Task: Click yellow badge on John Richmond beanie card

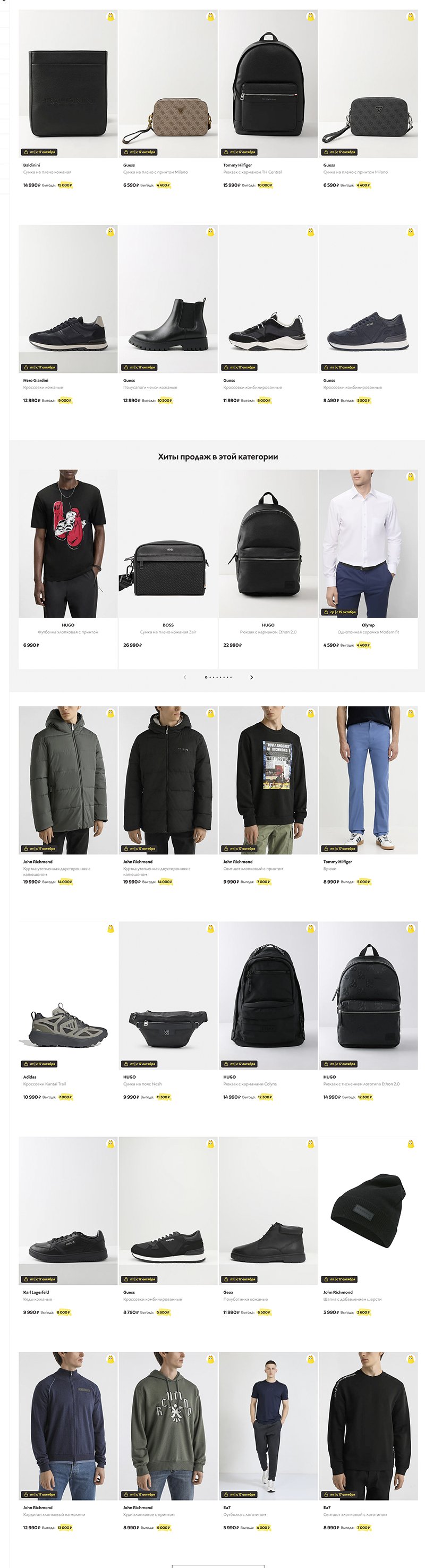Action: click(x=410, y=1143)
